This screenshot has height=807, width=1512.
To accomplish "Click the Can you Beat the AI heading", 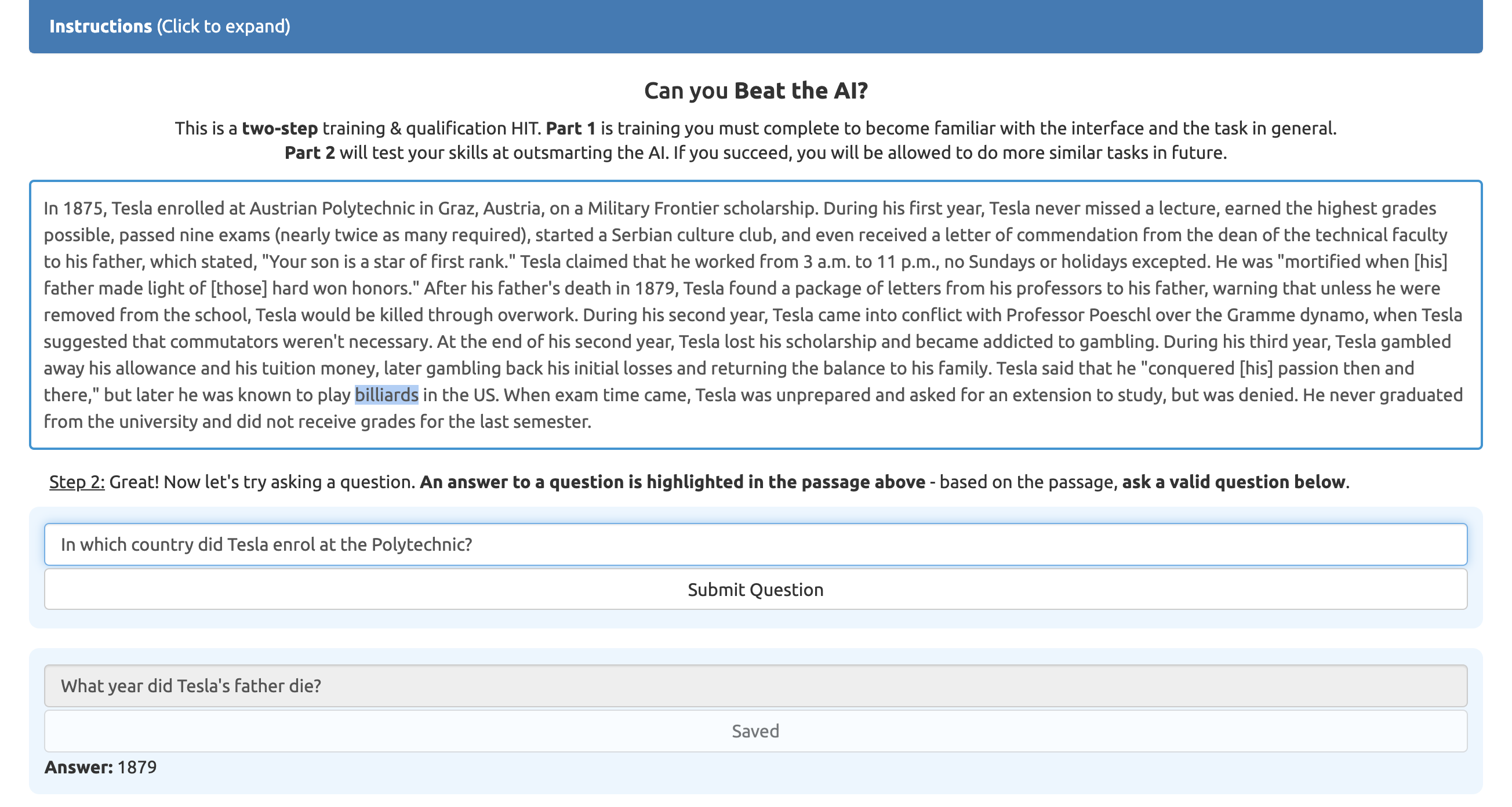I will 755,90.
